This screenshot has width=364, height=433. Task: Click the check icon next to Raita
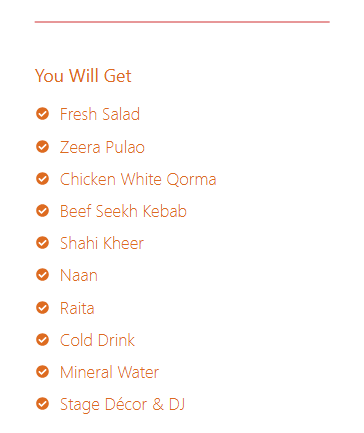[42, 307]
